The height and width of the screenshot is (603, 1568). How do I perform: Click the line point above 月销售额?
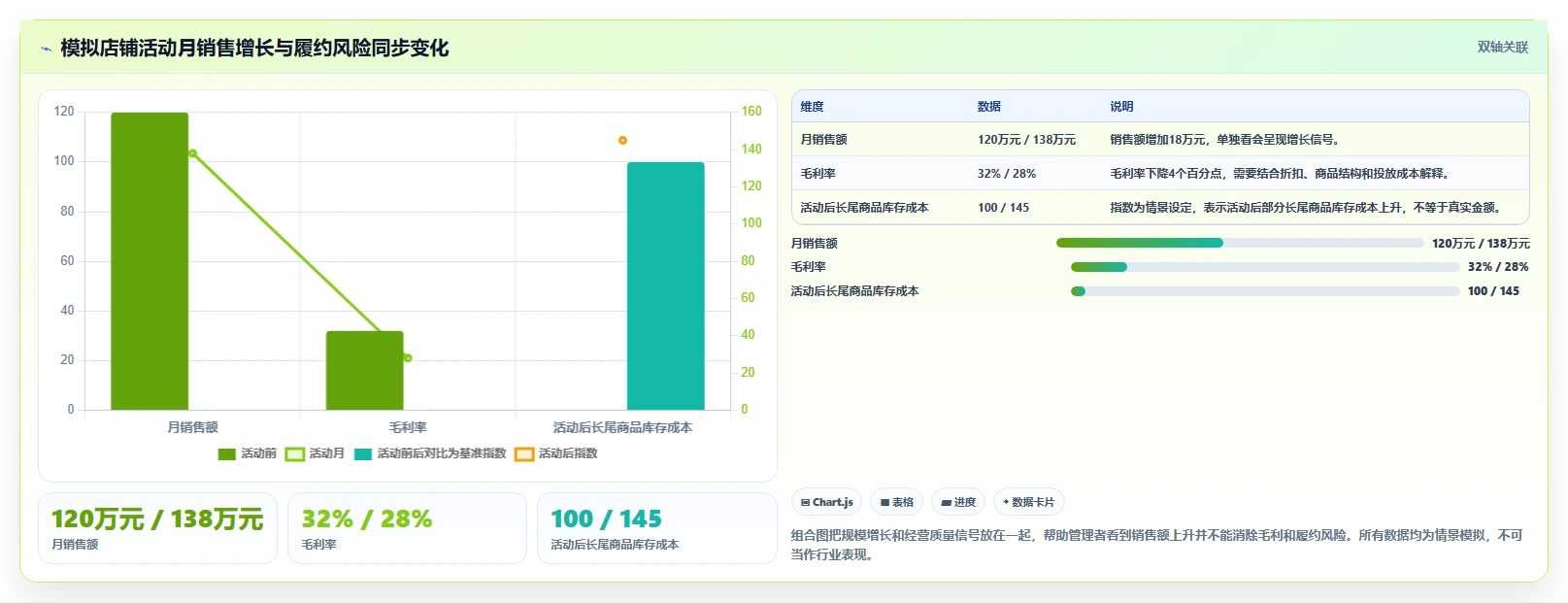coord(192,153)
